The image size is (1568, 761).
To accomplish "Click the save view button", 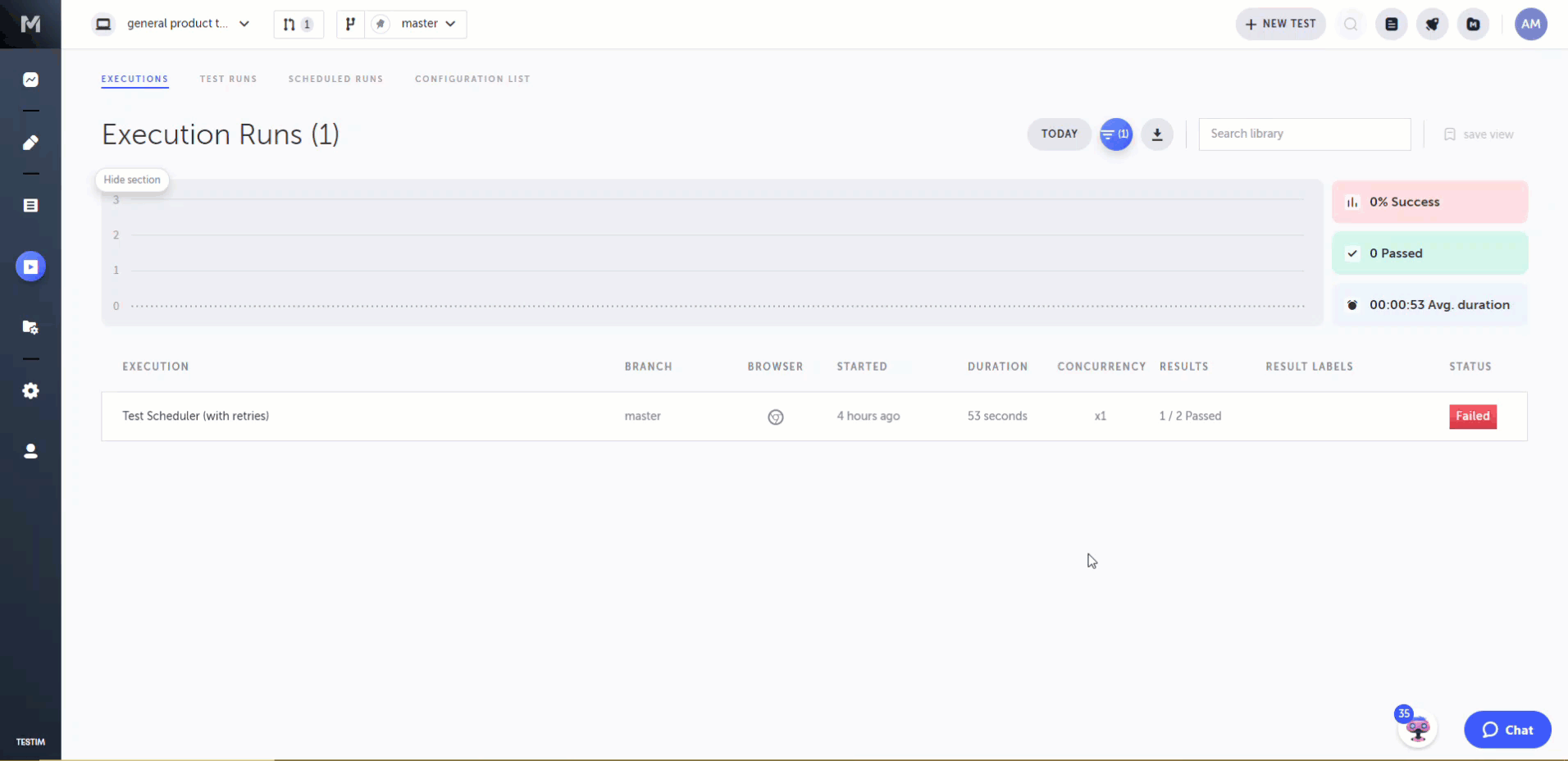I will pyautogui.click(x=1479, y=134).
